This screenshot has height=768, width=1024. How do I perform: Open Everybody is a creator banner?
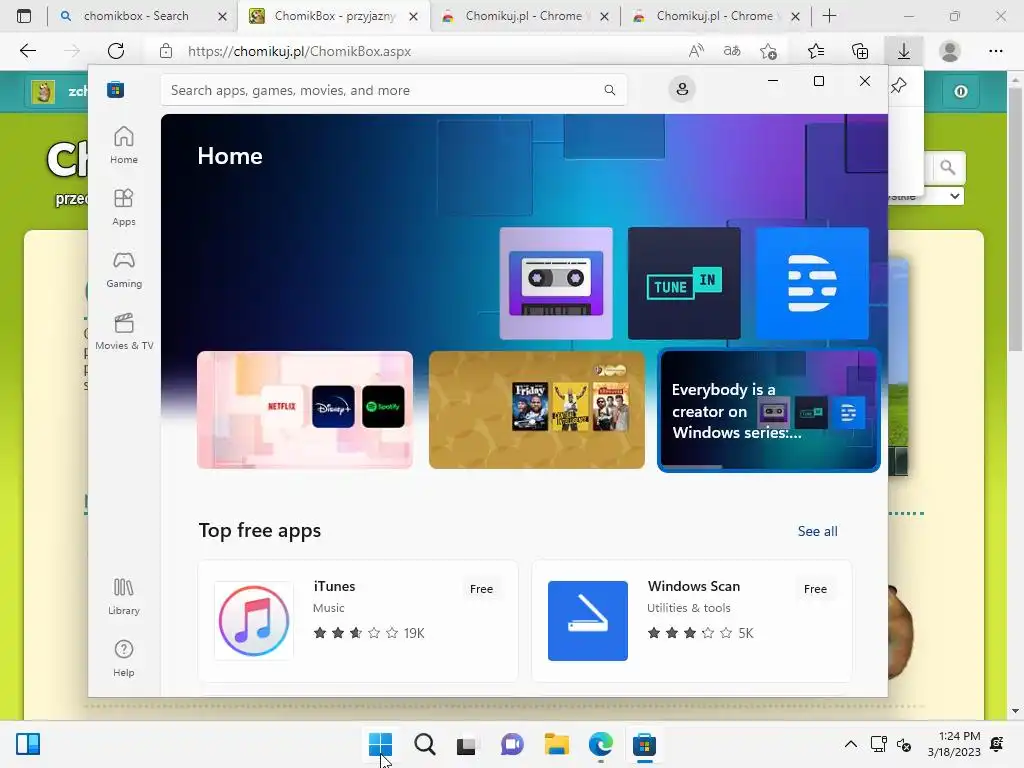pyautogui.click(x=769, y=410)
